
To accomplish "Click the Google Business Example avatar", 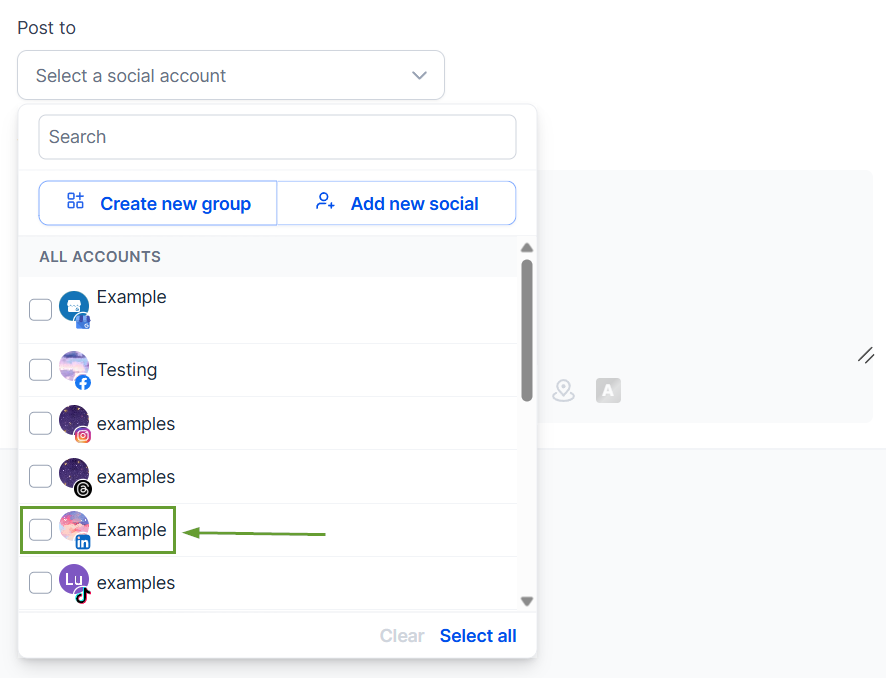I will pyautogui.click(x=74, y=306).
